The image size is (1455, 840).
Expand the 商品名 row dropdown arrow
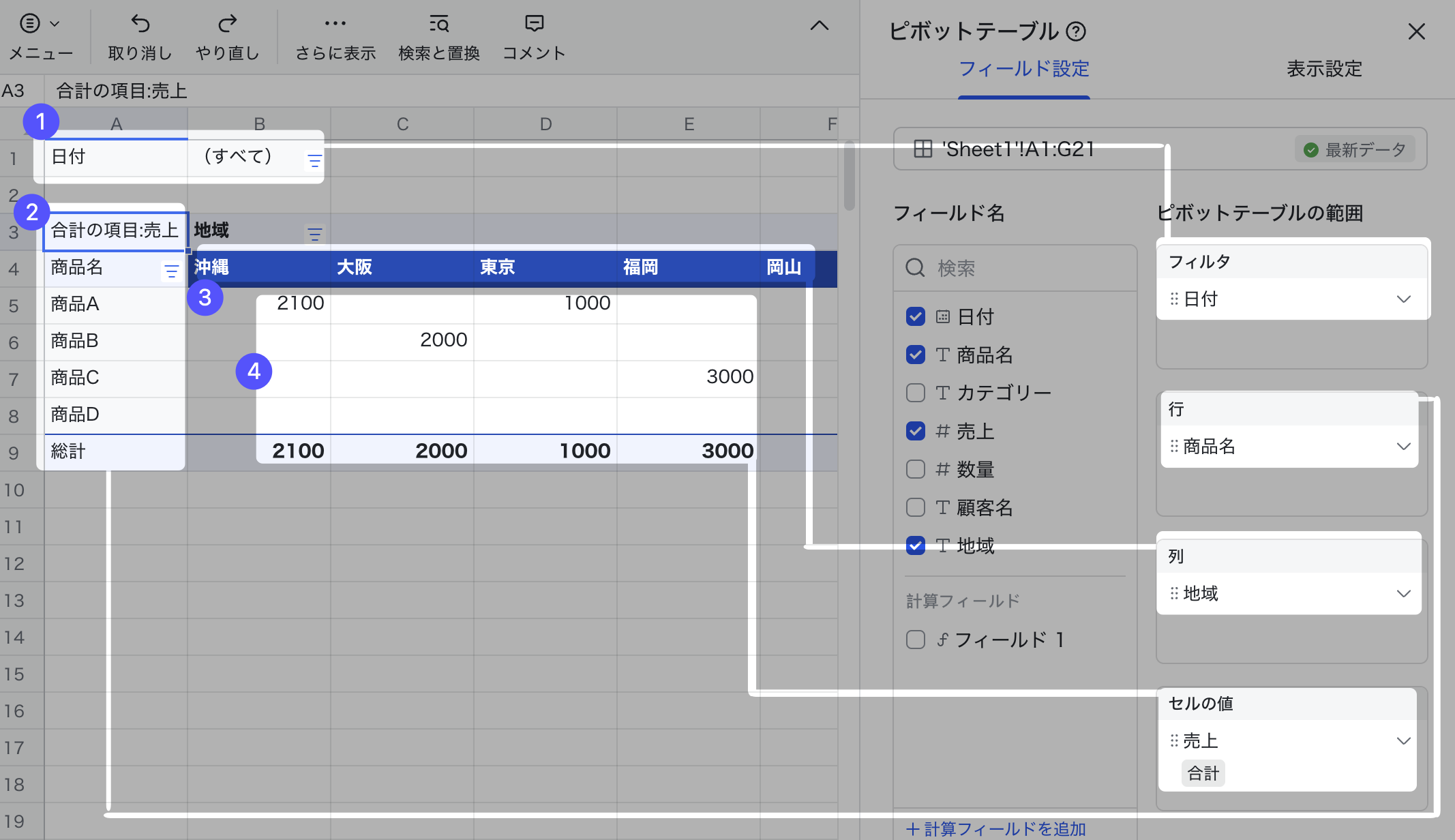[x=1403, y=447]
